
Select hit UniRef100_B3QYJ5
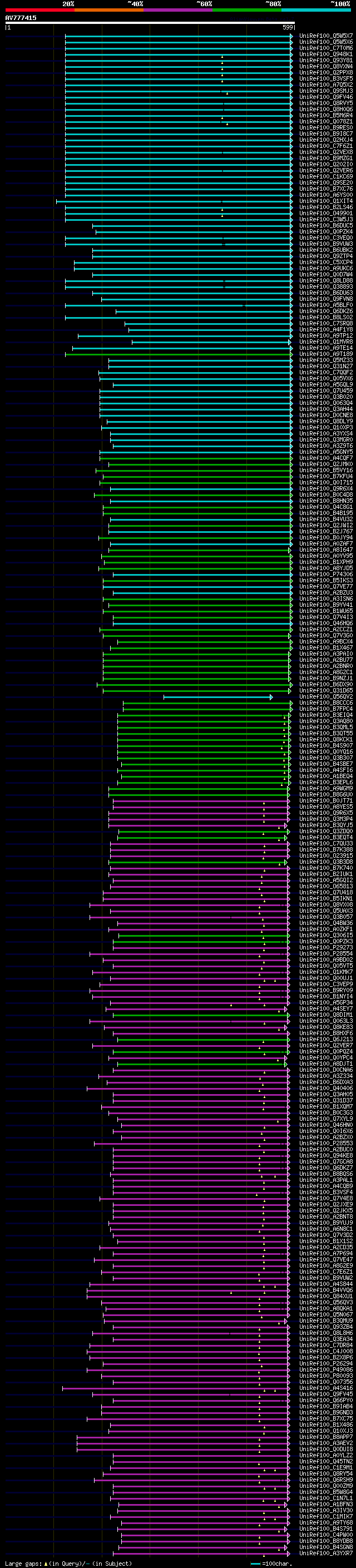tap(326, 825)
